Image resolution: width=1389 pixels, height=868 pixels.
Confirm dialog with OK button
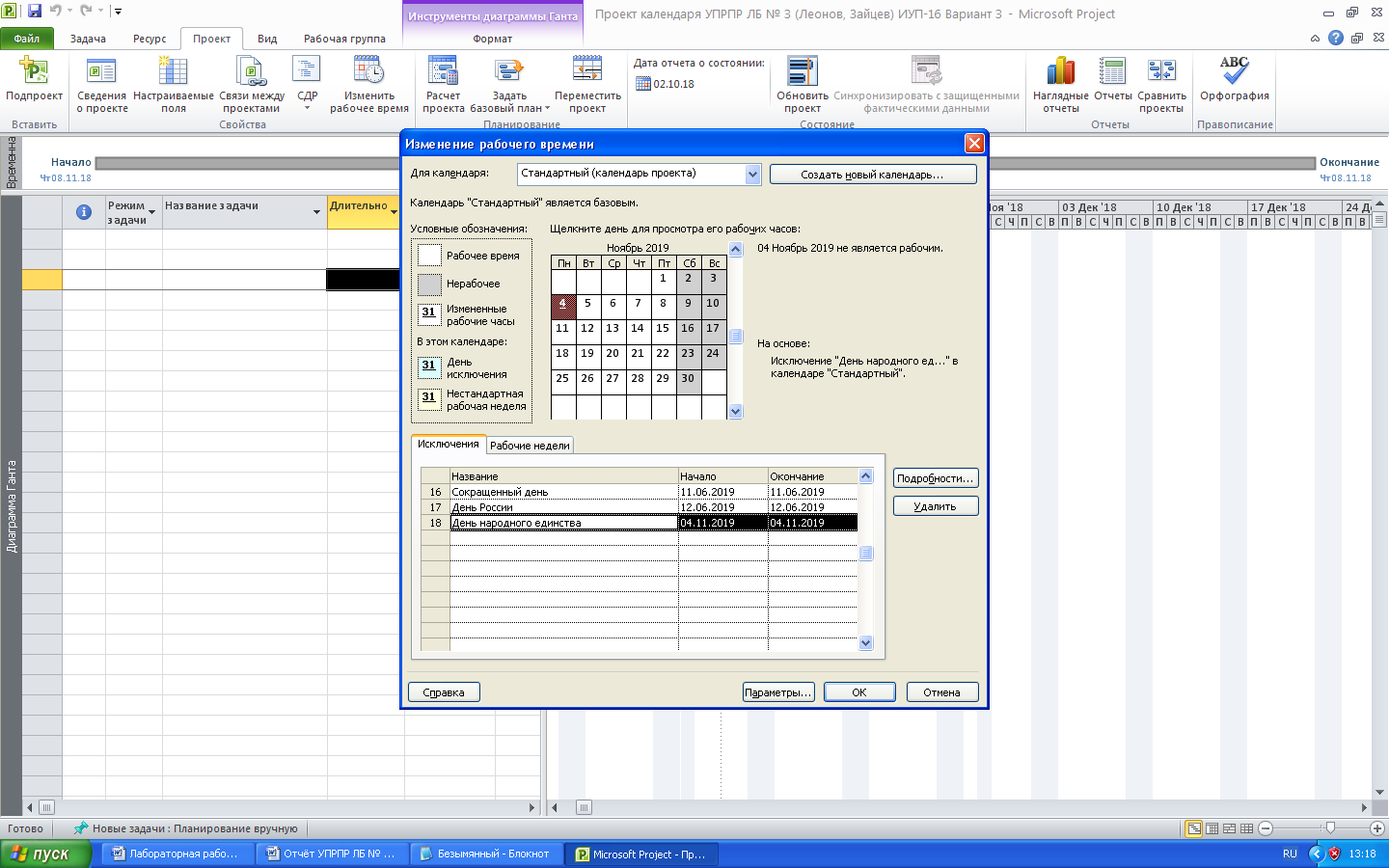coord(859,692)
